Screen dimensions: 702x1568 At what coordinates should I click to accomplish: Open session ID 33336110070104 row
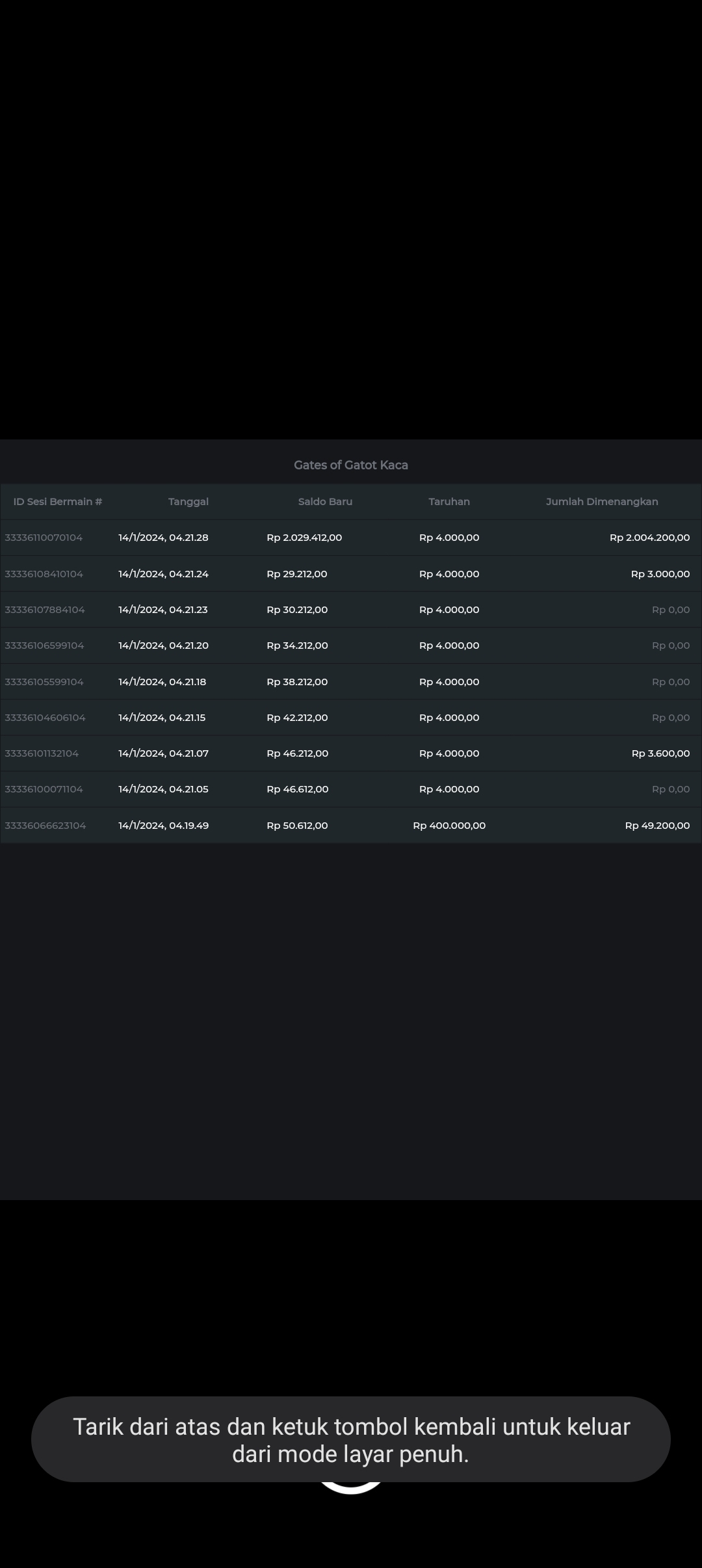point(44,538)
